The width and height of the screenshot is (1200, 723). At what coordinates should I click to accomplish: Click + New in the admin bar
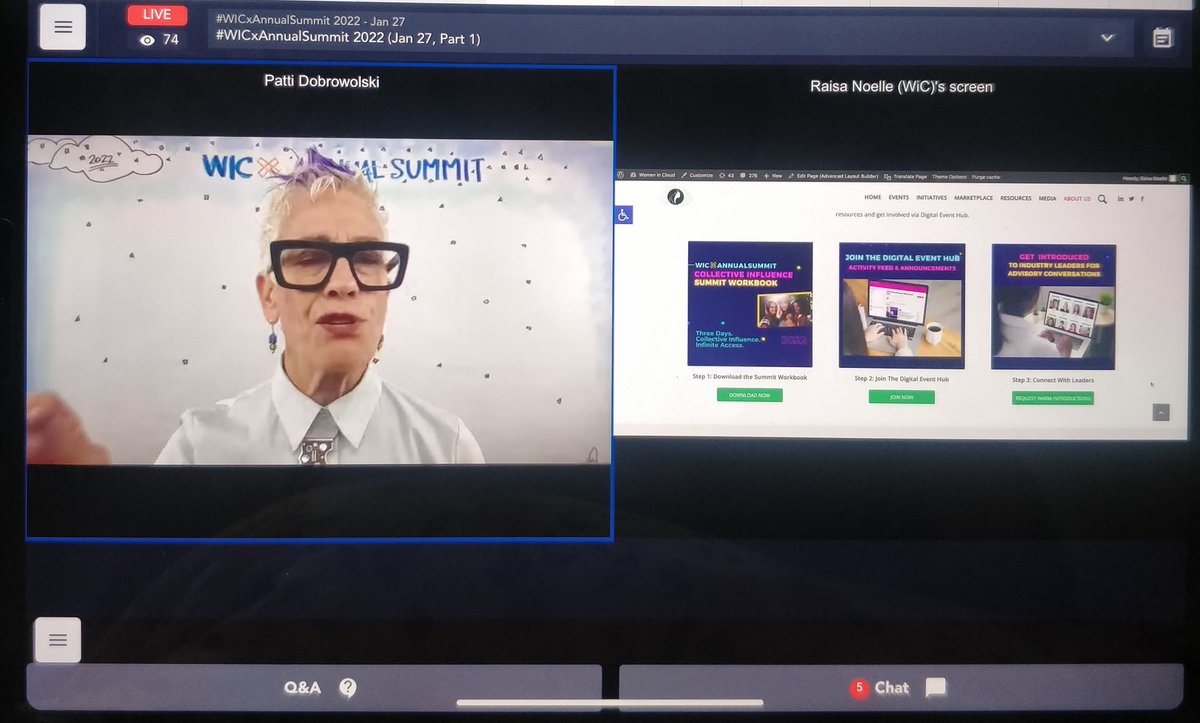773,175
